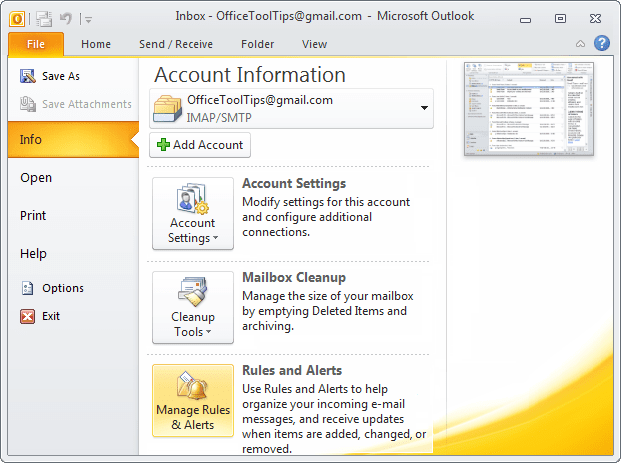This screenshot has height=463, width=621.
Task: Click the Inbox preview thumbnail
Action: [529, 109]
